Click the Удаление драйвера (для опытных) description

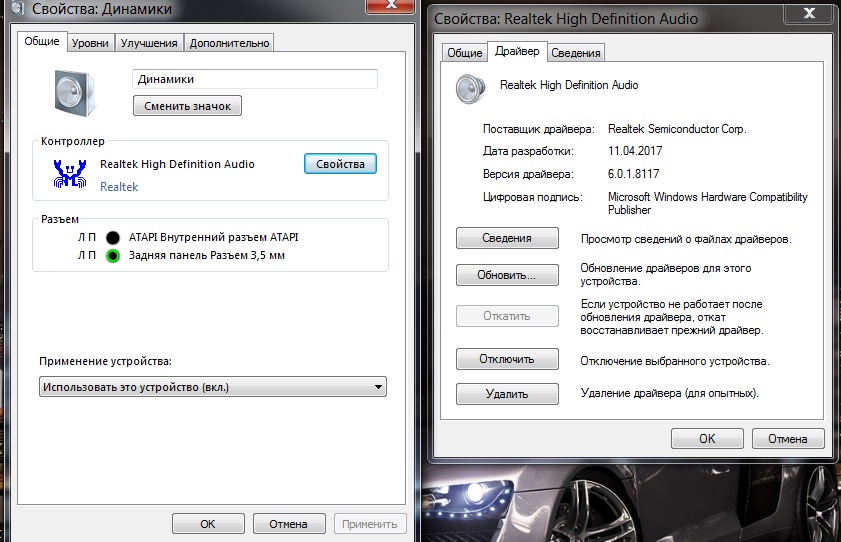tap(669, 393)
